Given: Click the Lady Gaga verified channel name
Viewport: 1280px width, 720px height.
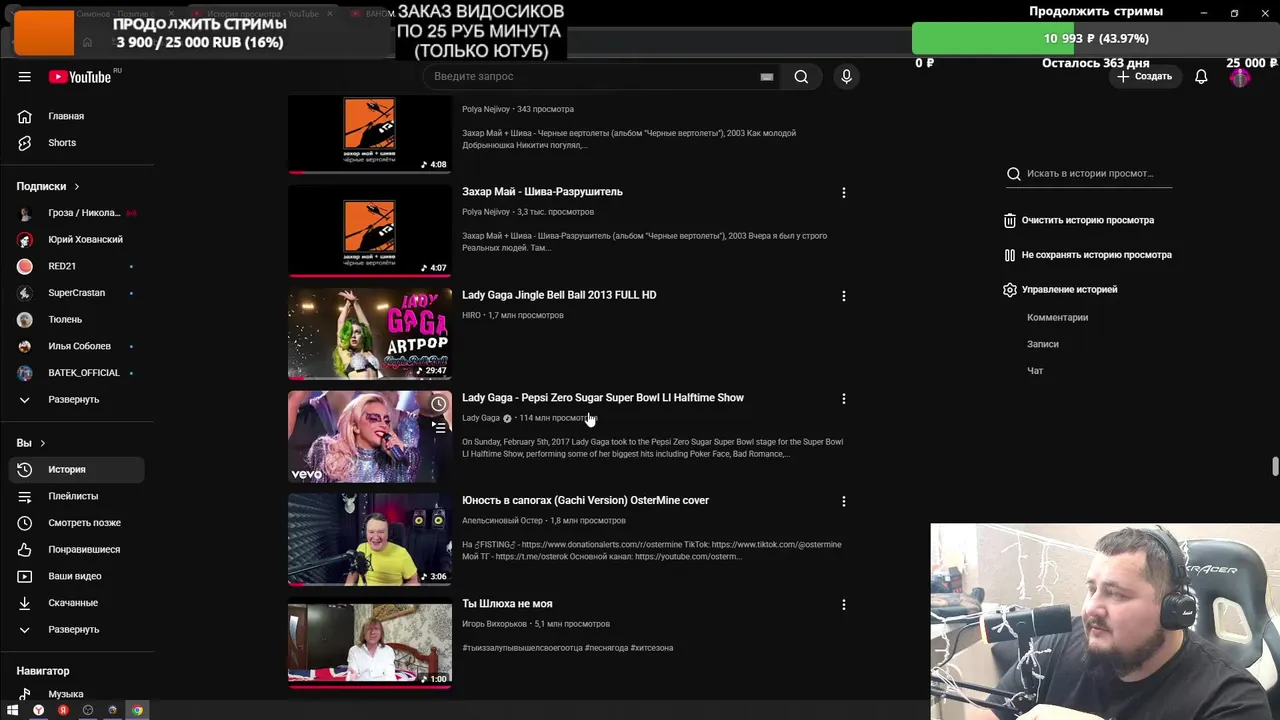Looking at the screenshot, I should tap(481, 418).
